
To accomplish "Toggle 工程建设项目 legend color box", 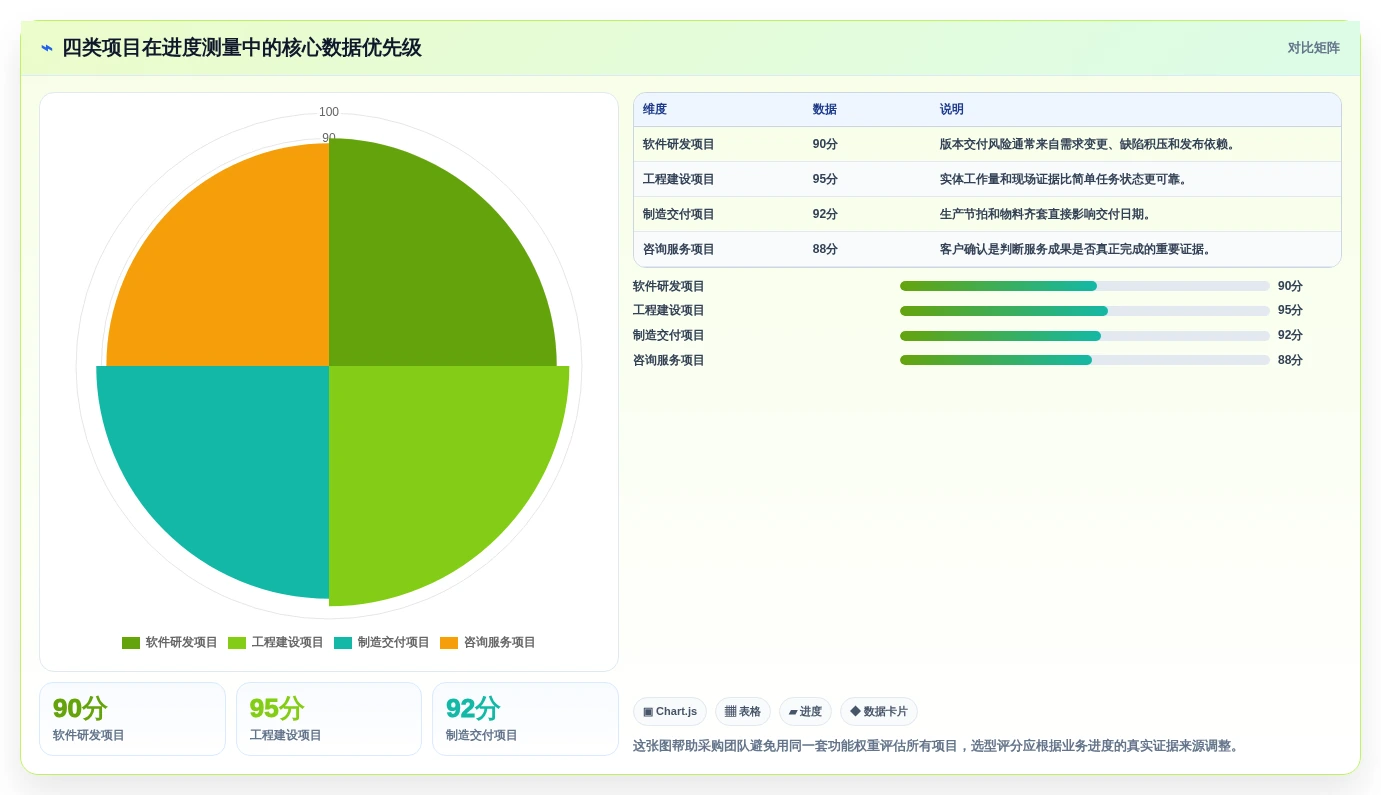I will (x=237, y=643).
